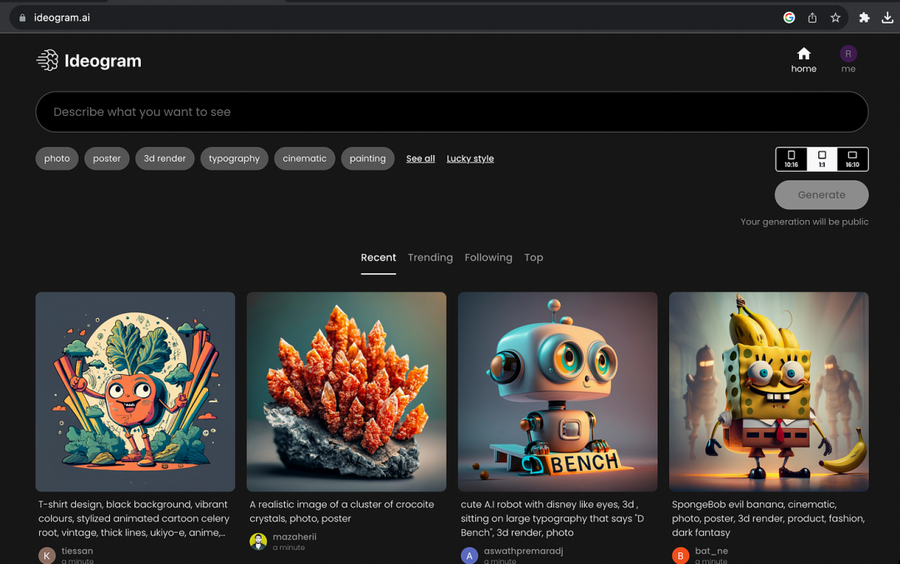Click the Lucky style link
This screenshot has width=900, height=564.
(470, 158)
